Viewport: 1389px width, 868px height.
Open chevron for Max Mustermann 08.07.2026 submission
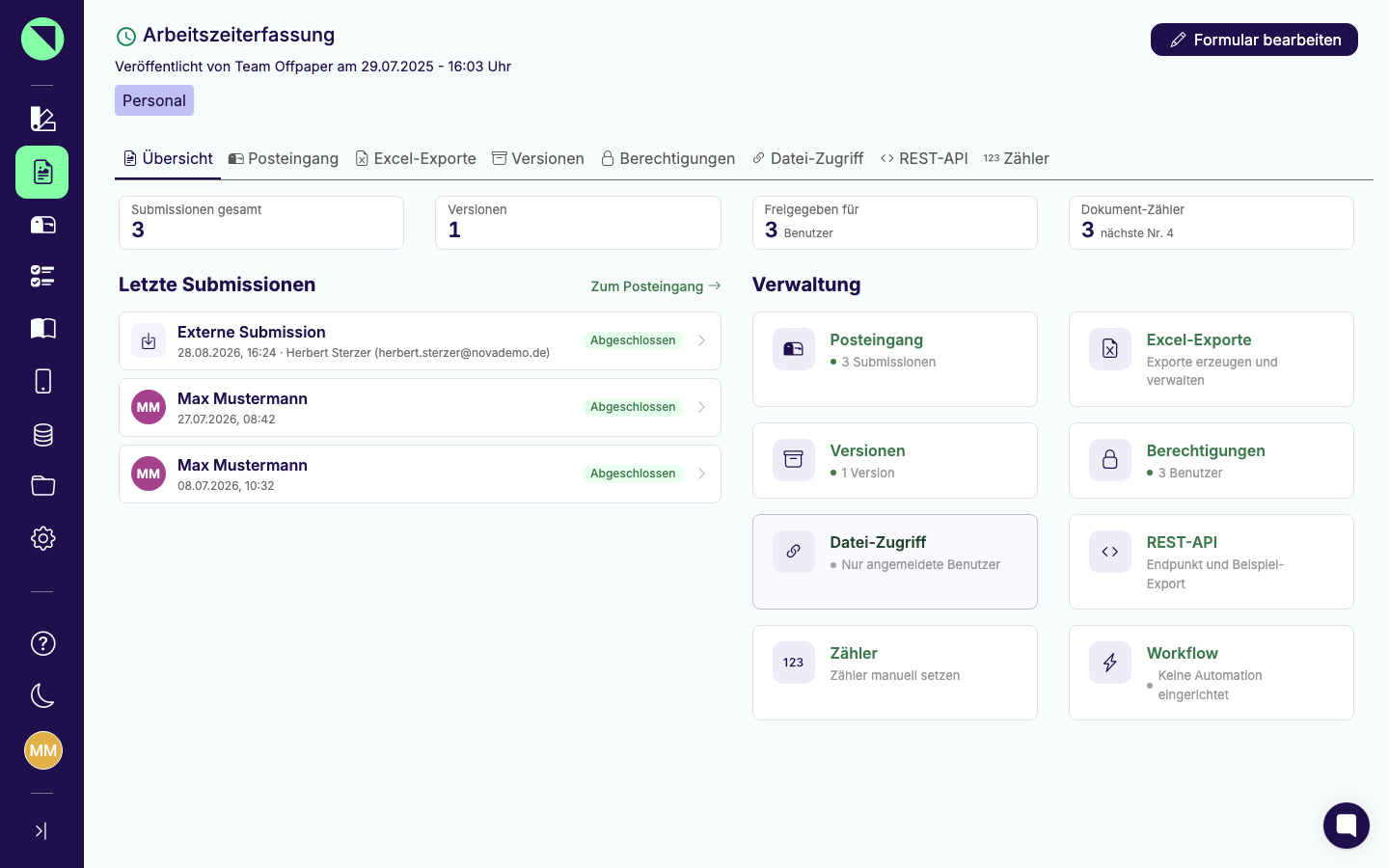click(701, 474)
